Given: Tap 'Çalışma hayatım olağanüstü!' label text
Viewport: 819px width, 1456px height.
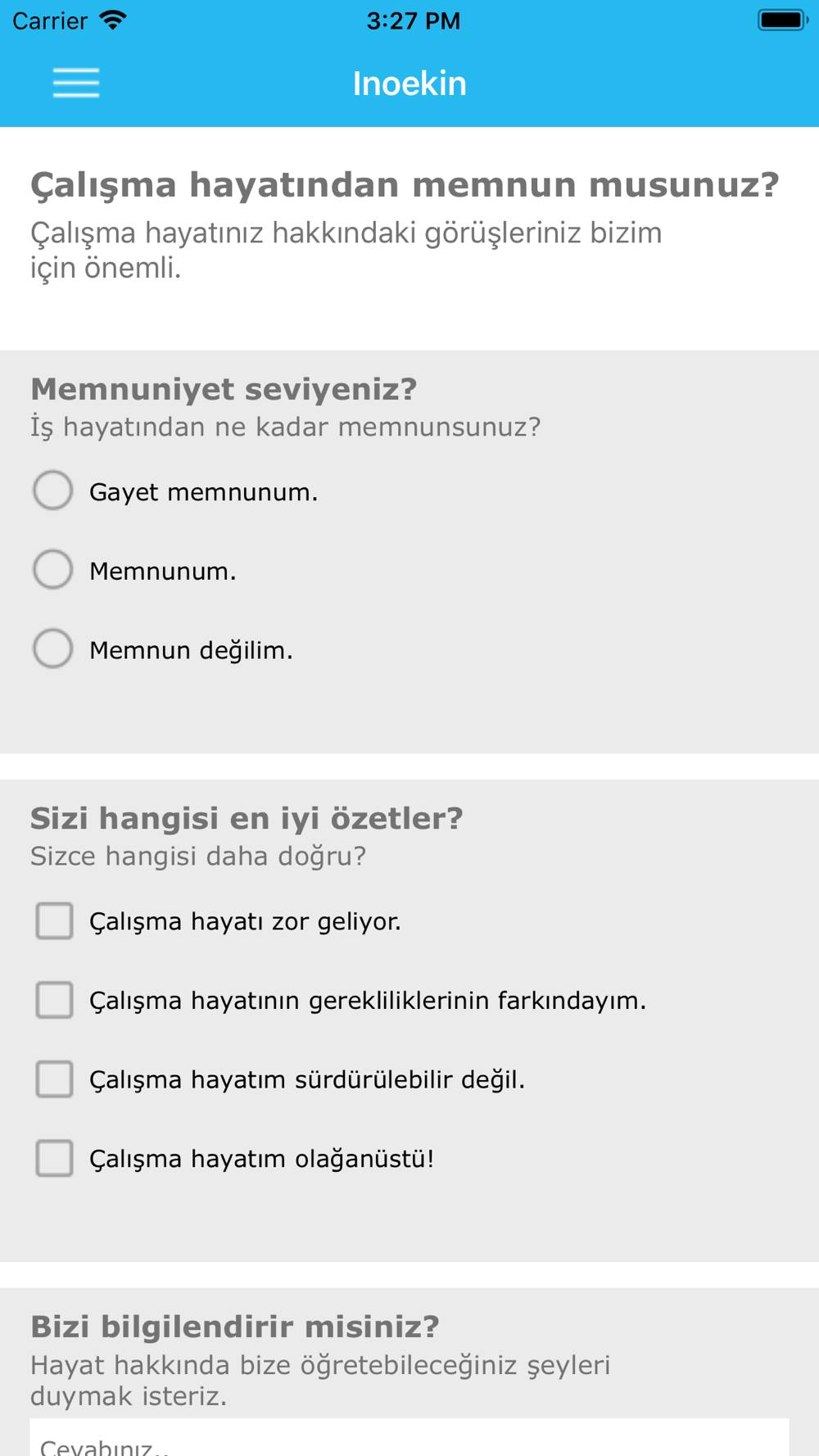Looking at the screenshot, I should pyautogui.click(x=262, y=1159).
